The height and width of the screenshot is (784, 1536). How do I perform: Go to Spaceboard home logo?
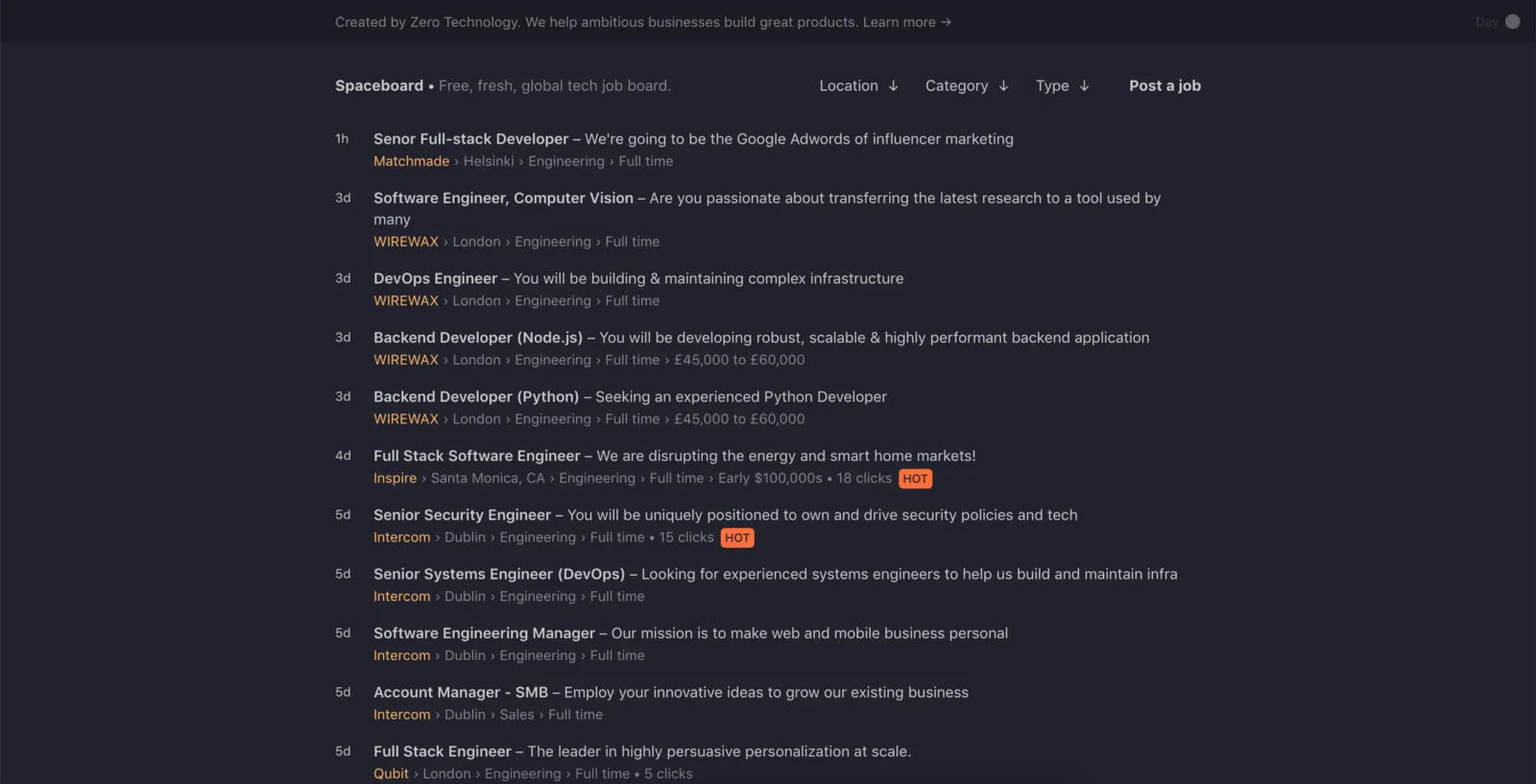379,85
